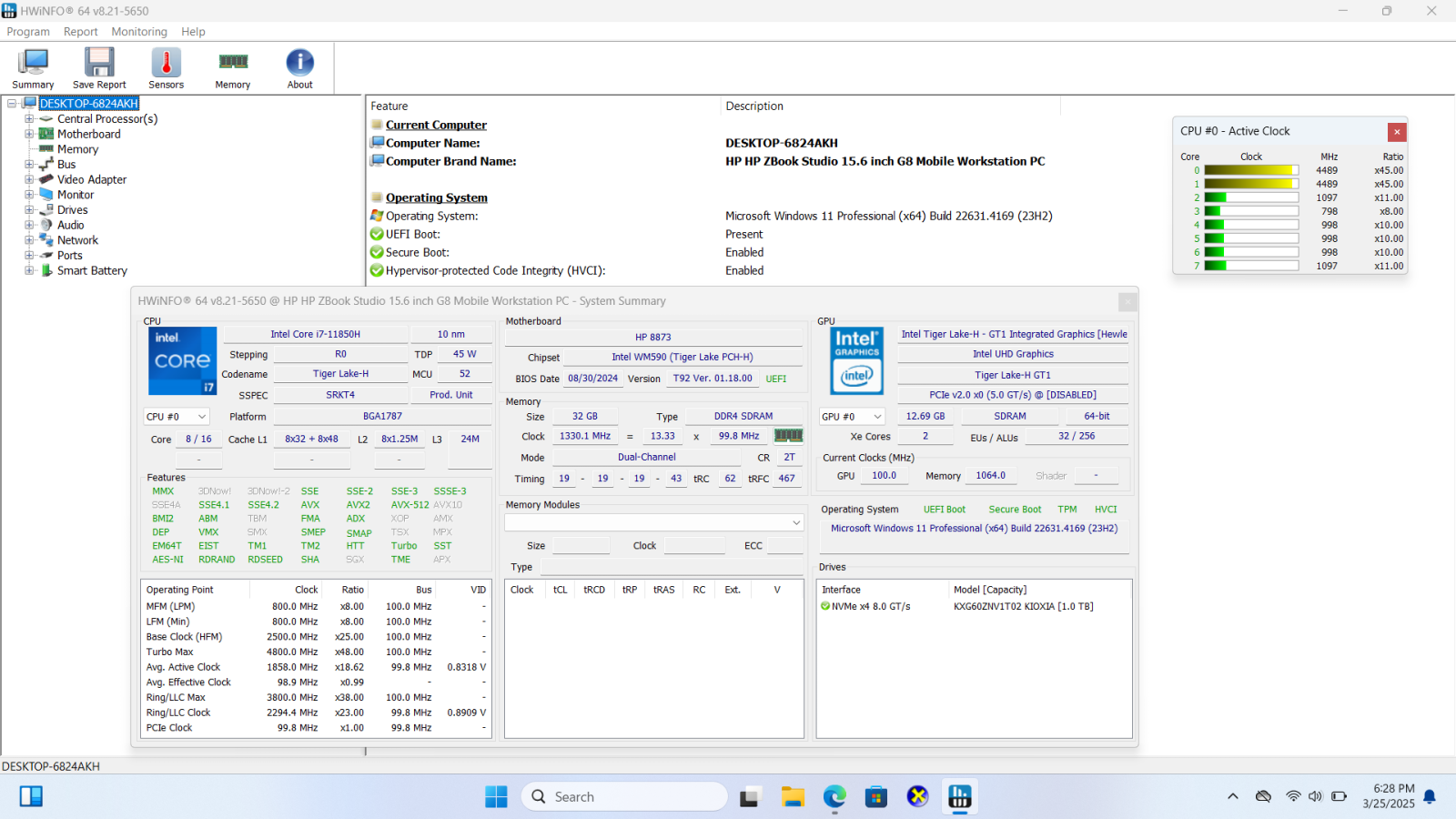
Task: Select the Motherboard tree node
Action: point(88,134)
